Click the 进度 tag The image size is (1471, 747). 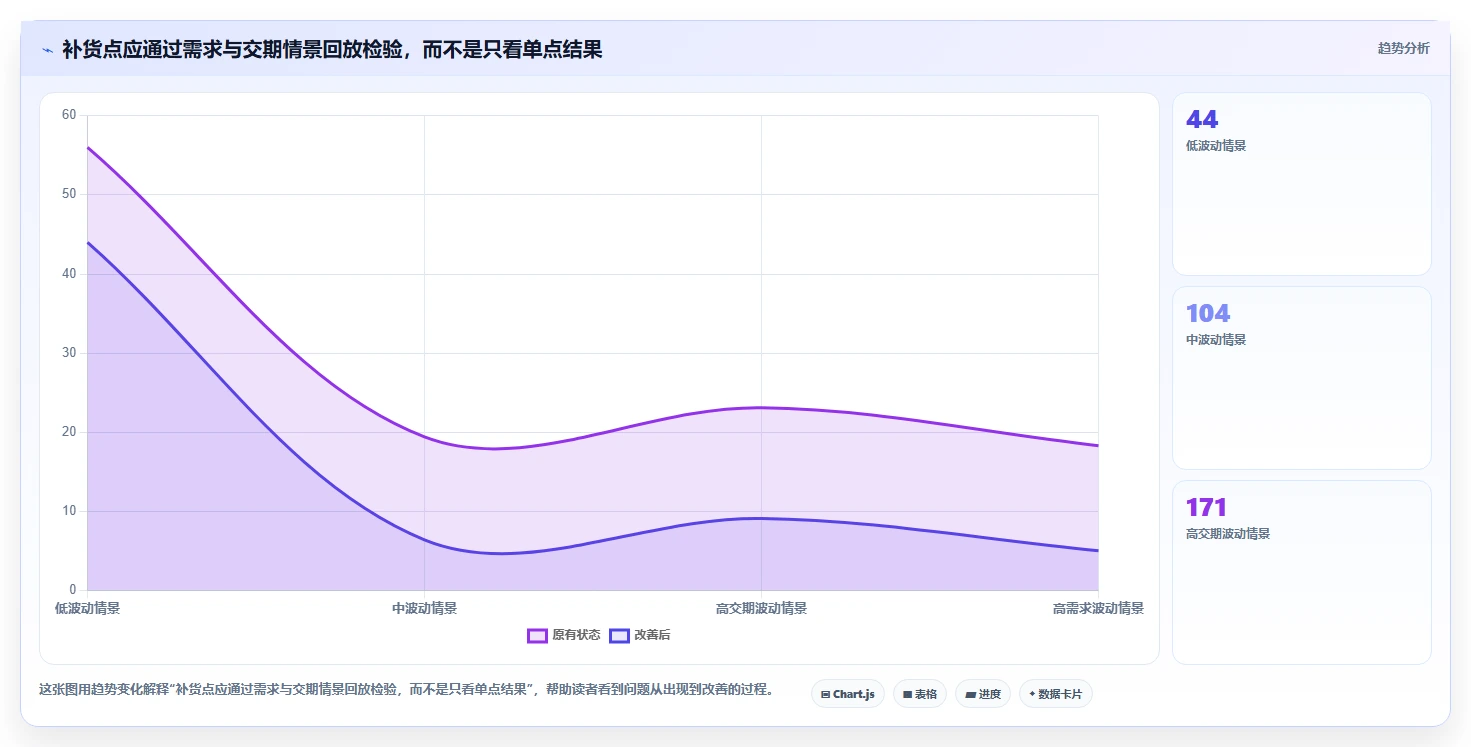coord(983,694)
